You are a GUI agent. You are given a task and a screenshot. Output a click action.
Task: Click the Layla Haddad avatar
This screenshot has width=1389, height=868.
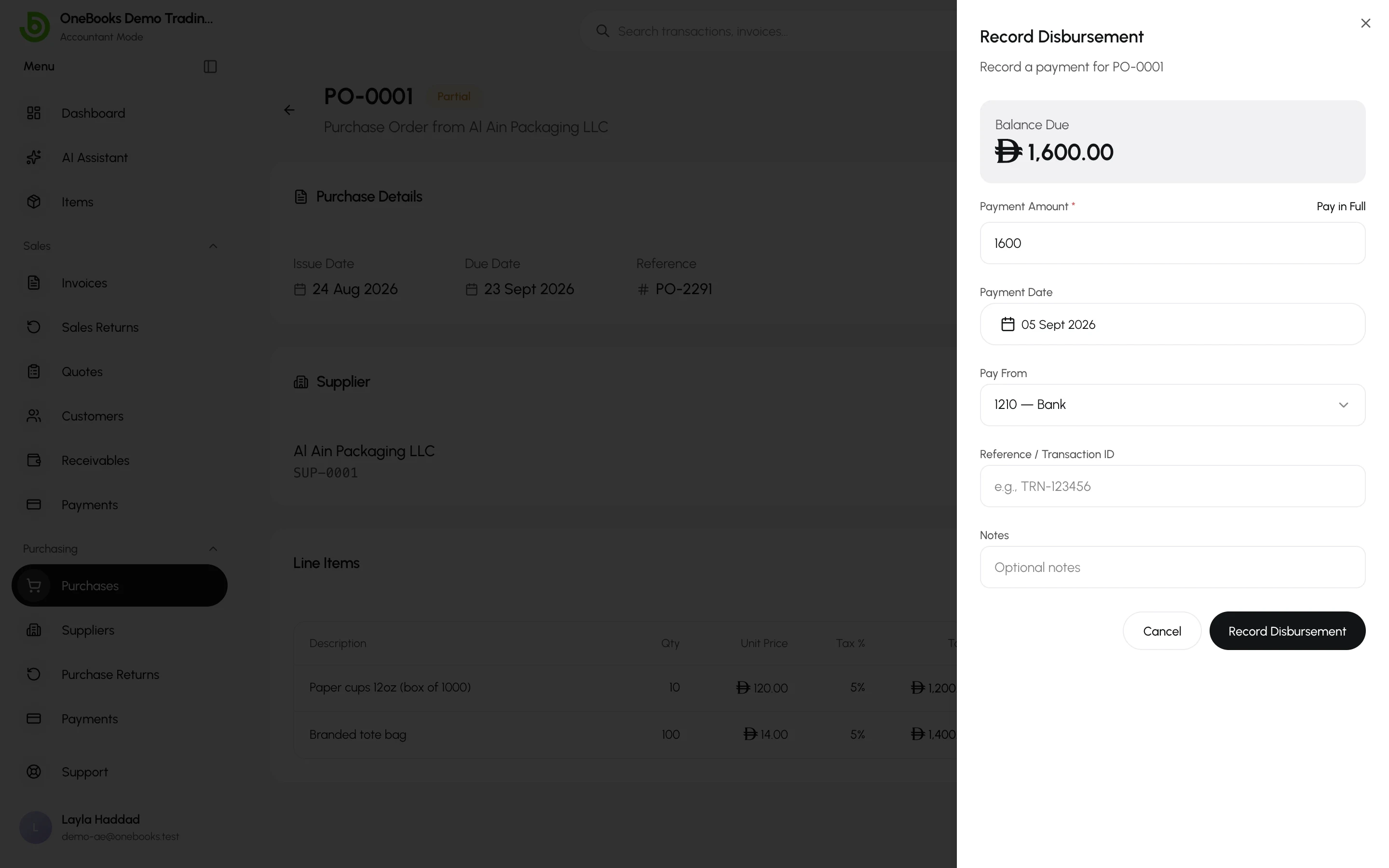(x=36, y=827)
